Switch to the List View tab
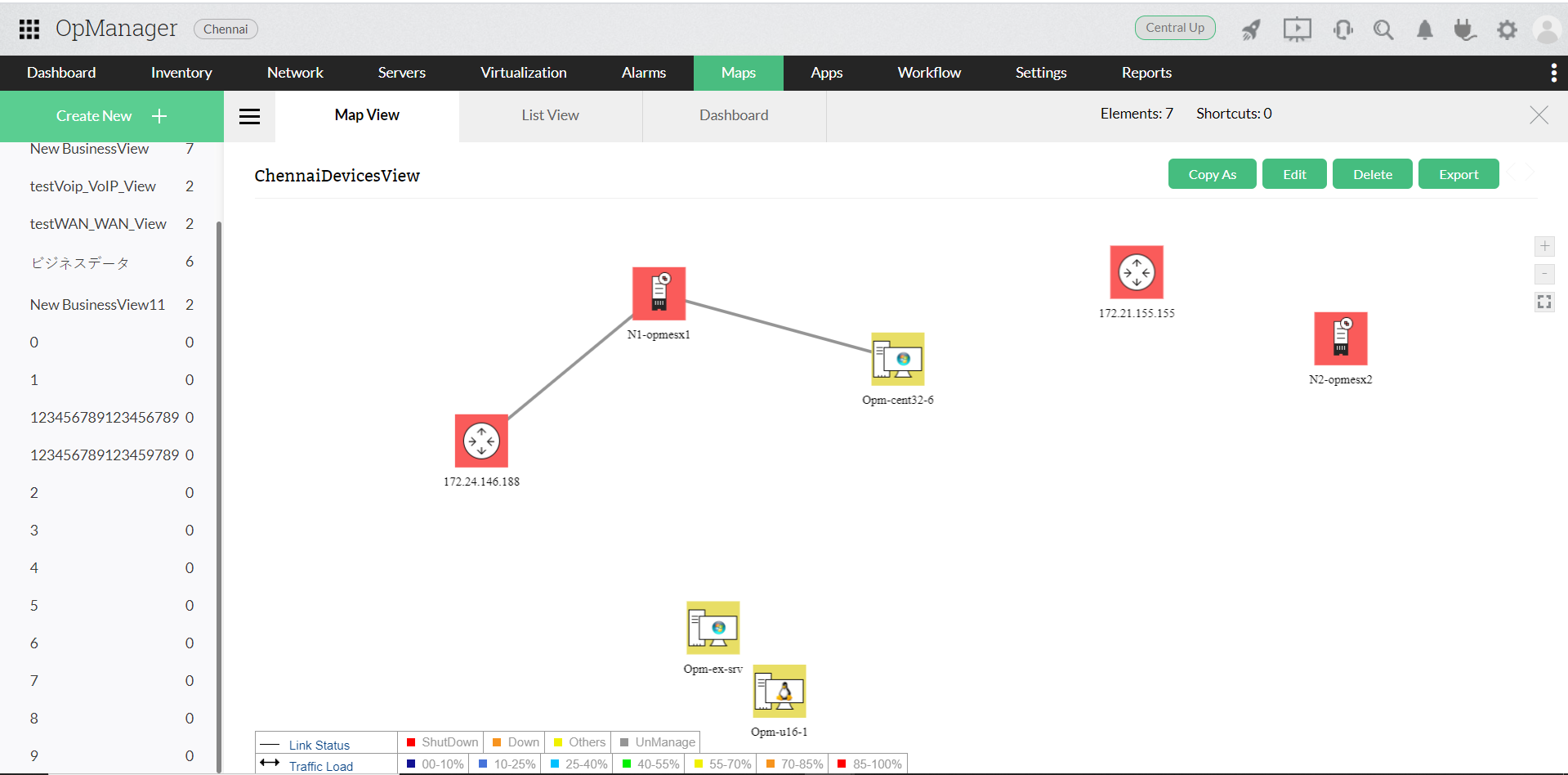Screen dimensions: 1568x775 (x=551, y=115)
